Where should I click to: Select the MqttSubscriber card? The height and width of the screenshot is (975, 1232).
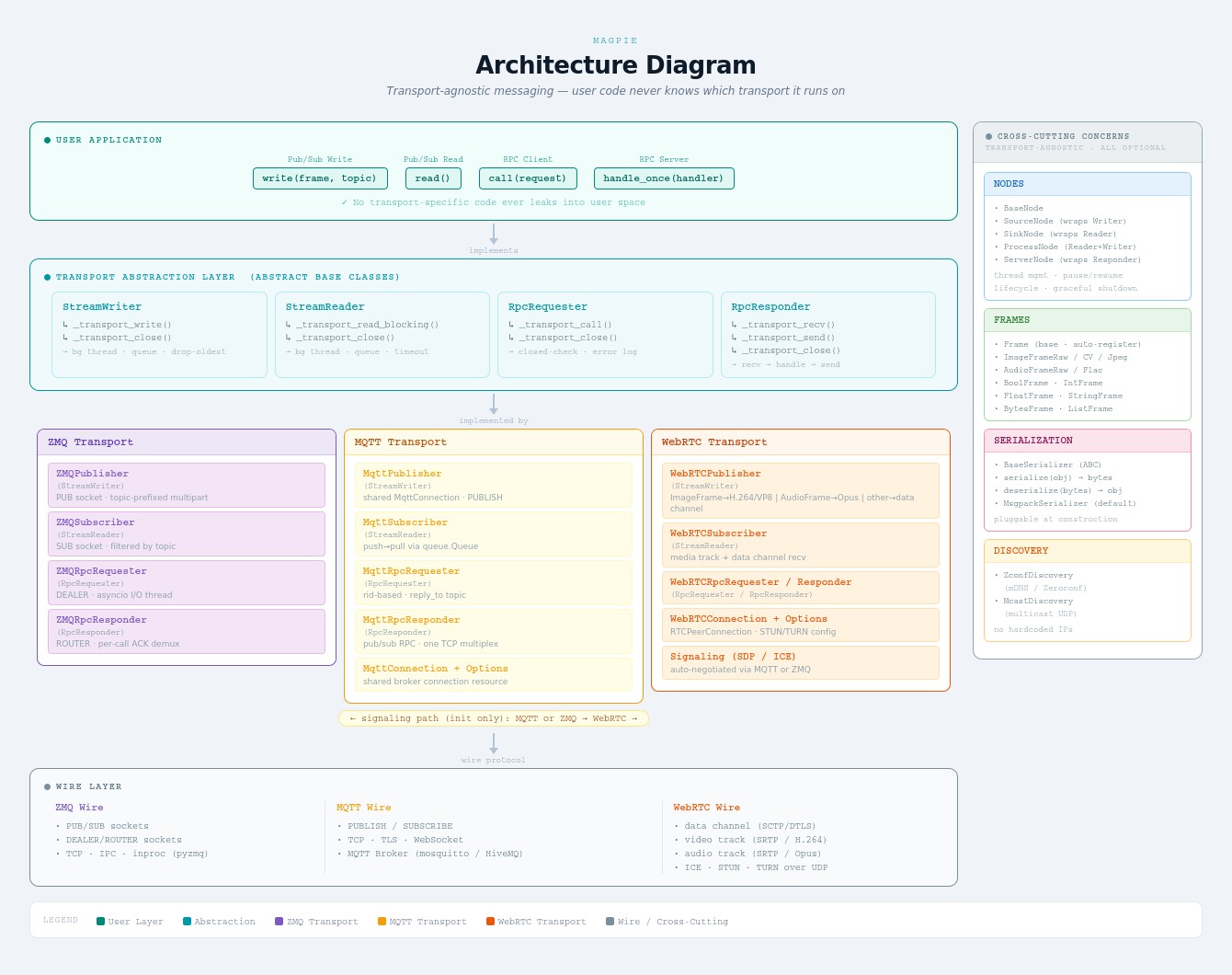pos(494,533)
